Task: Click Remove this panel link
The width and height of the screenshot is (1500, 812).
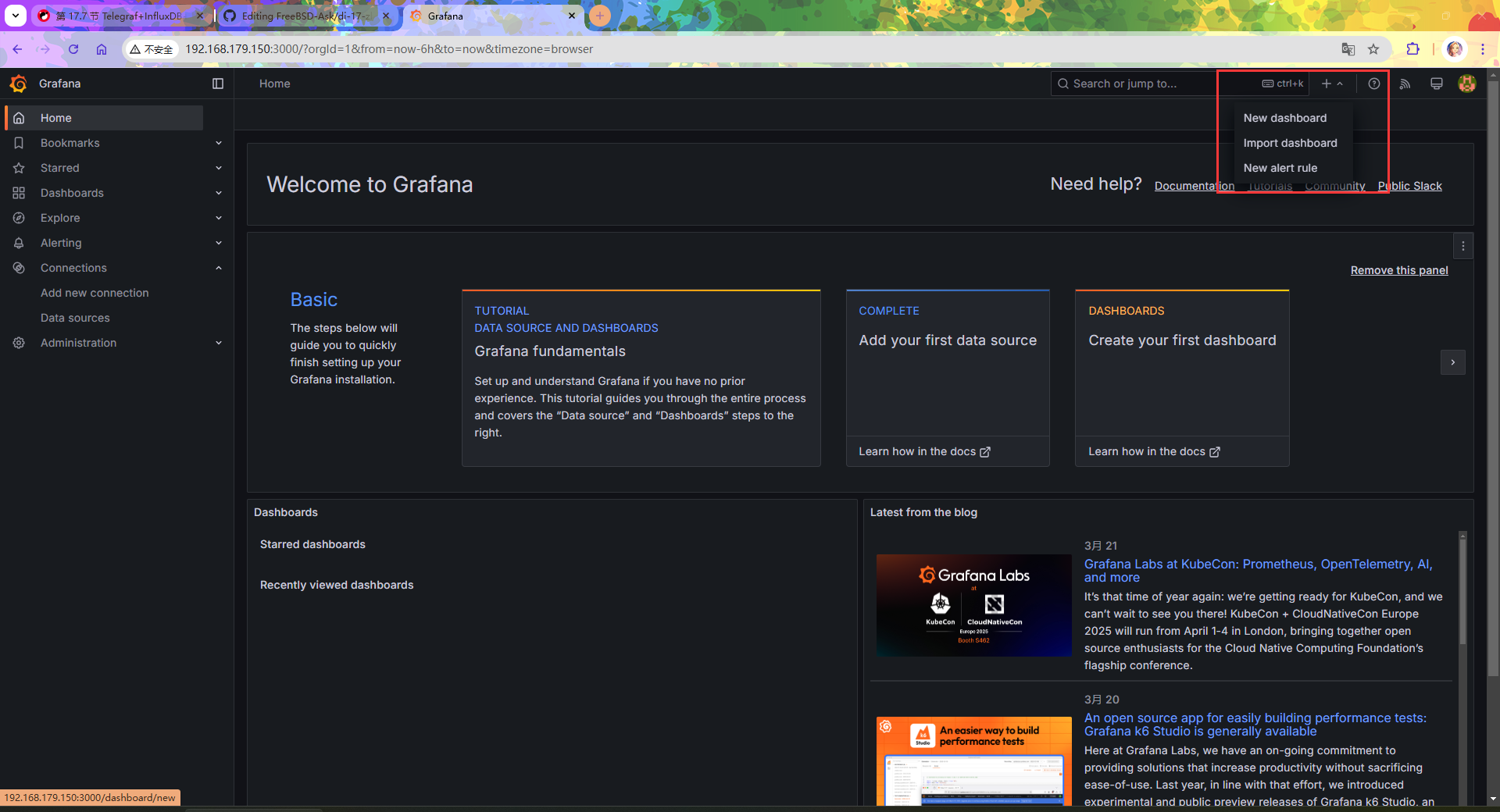Action: [1399, 270]
